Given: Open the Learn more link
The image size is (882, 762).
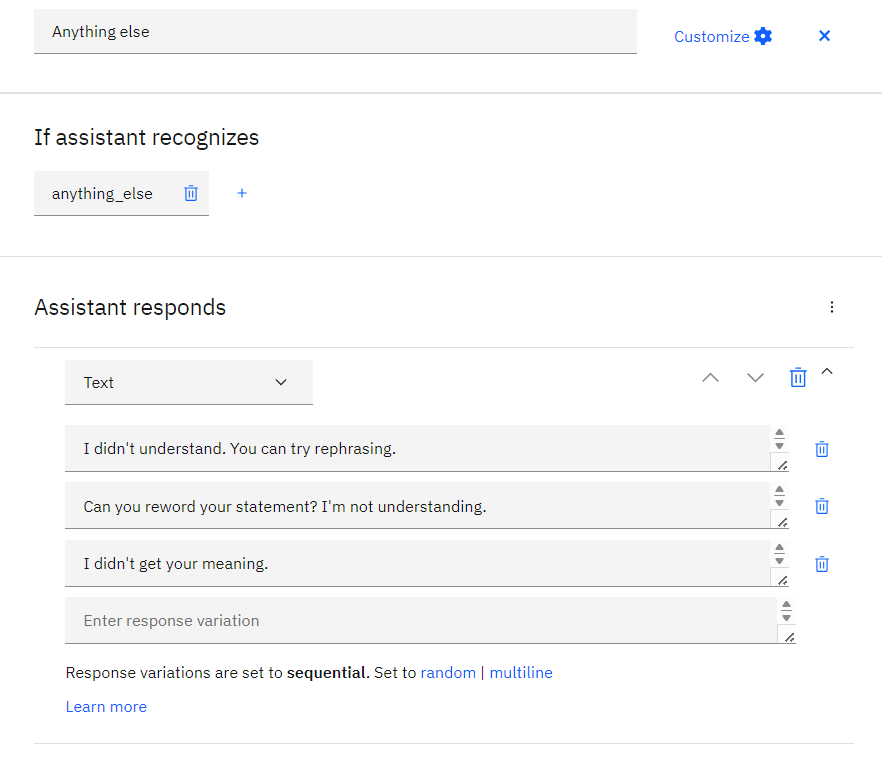Looking at the screenshot, I should pyautogui.click(x=106, y=707).
